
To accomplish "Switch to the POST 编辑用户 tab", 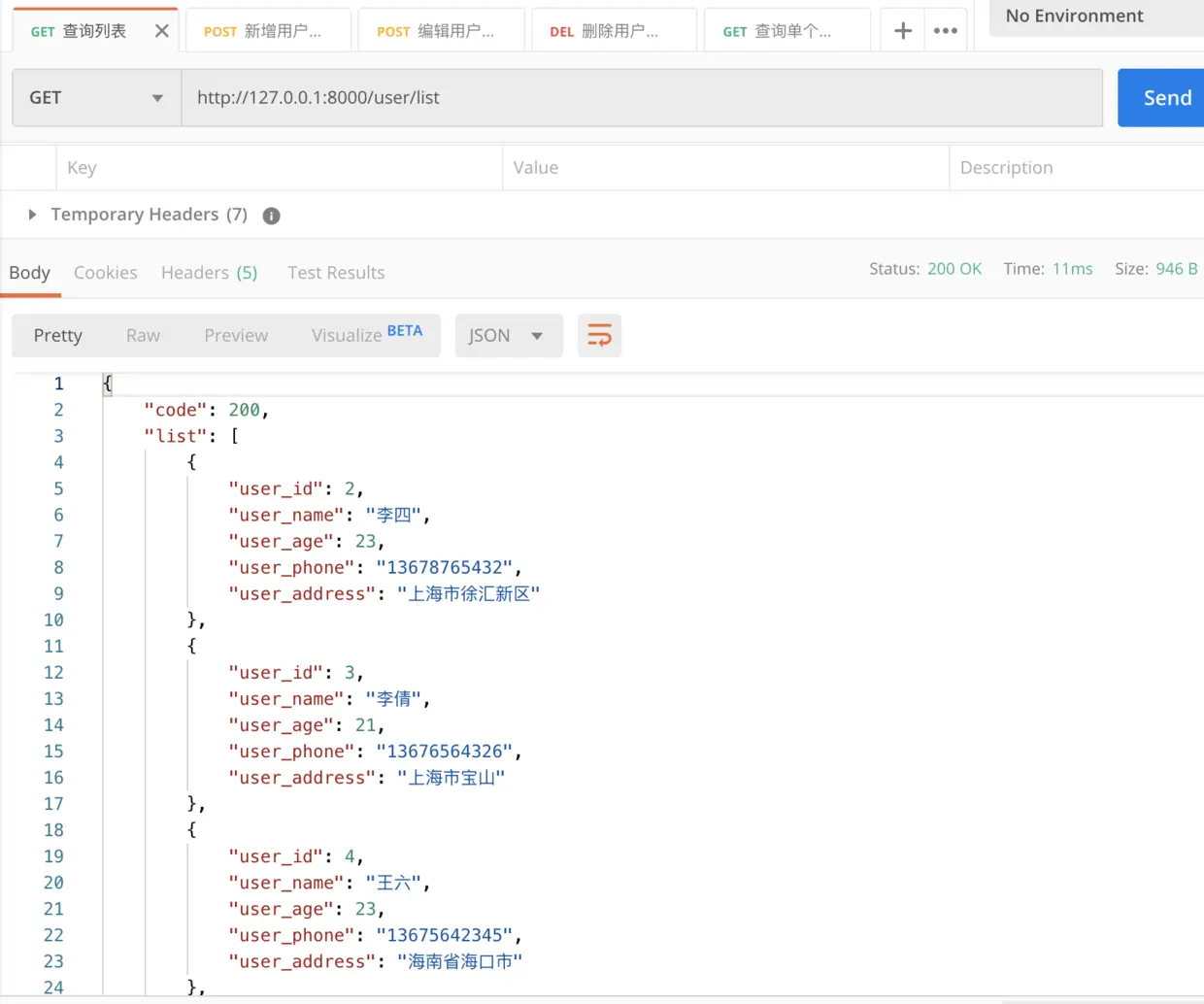I will (x=441, y=31).
